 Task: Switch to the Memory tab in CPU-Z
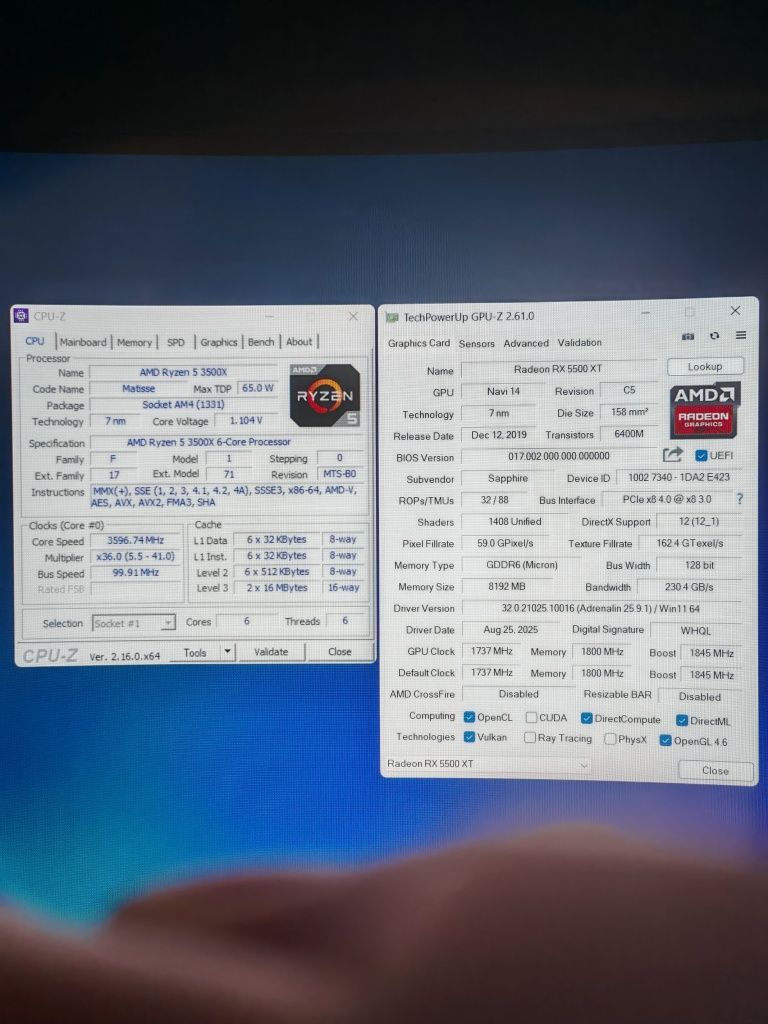tap(135, 342)
